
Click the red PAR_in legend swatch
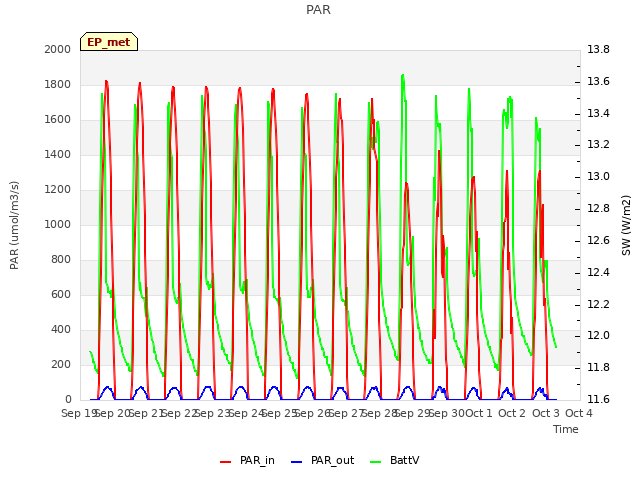click(x=225, y=462)
